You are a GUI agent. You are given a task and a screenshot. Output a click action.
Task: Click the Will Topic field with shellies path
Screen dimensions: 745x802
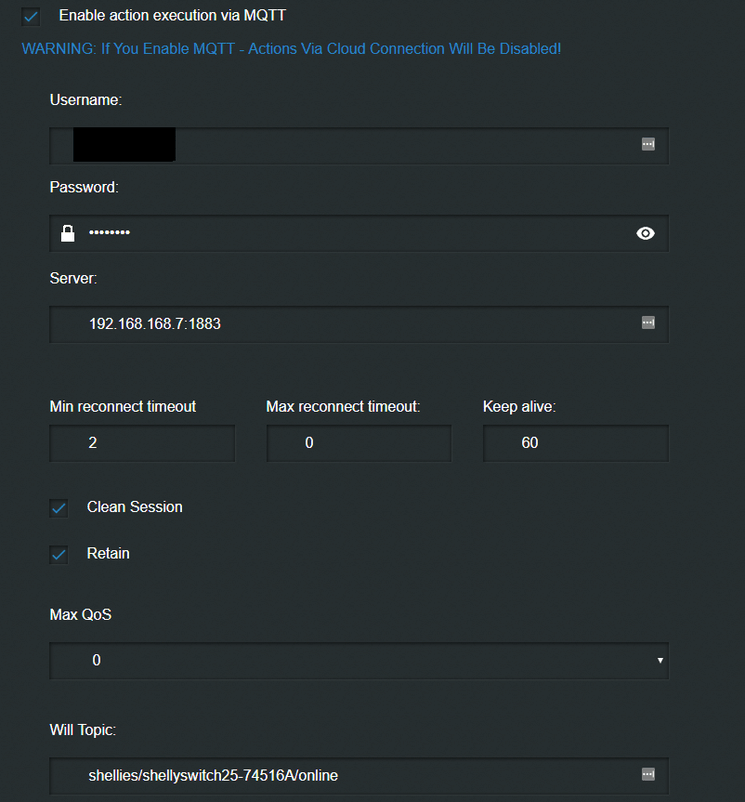tap(359, 776)
